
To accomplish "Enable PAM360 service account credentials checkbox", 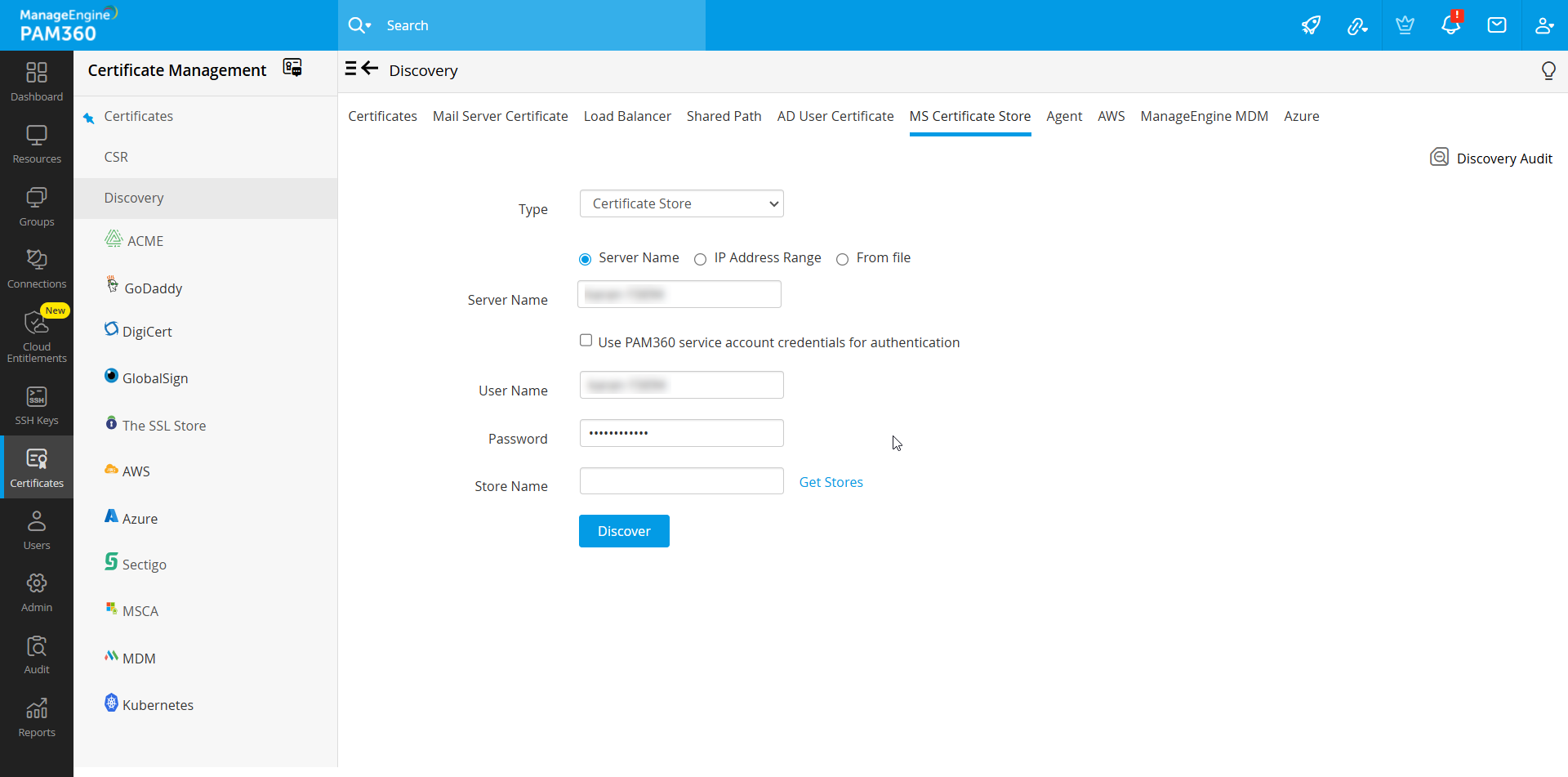I will tap(586, 341).
